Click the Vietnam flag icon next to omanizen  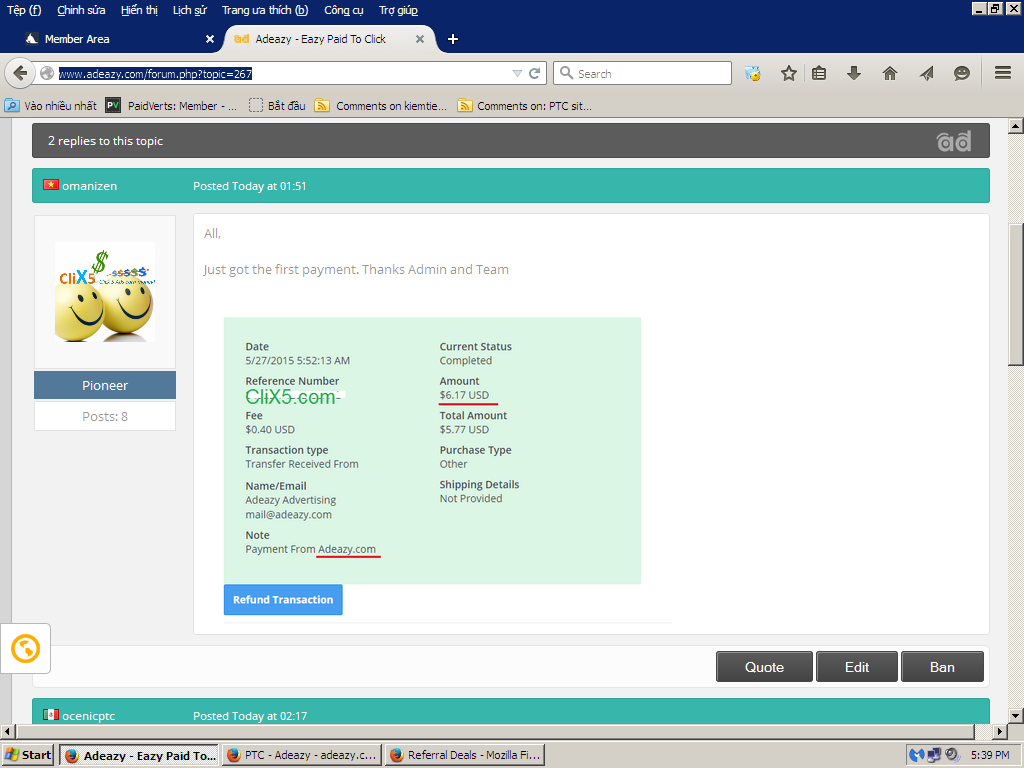(x=50, y=185)
